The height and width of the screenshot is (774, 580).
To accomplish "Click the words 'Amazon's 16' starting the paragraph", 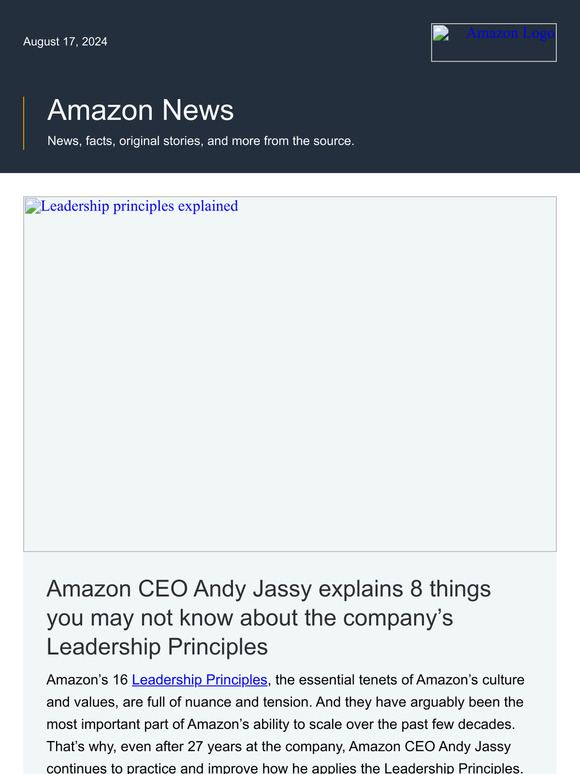I will 87,680.
